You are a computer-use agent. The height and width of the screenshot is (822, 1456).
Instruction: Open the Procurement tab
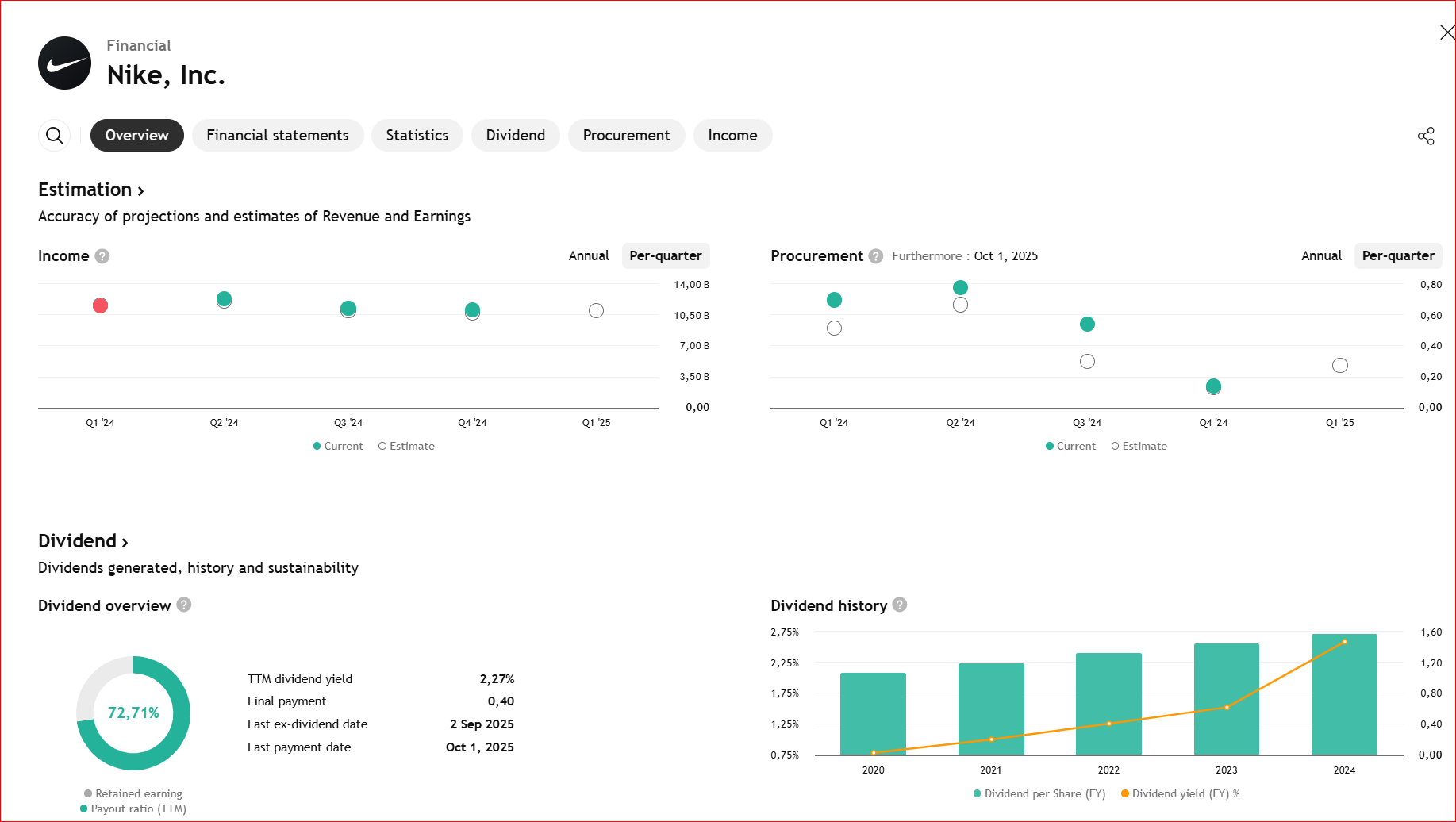click(626, 136)
